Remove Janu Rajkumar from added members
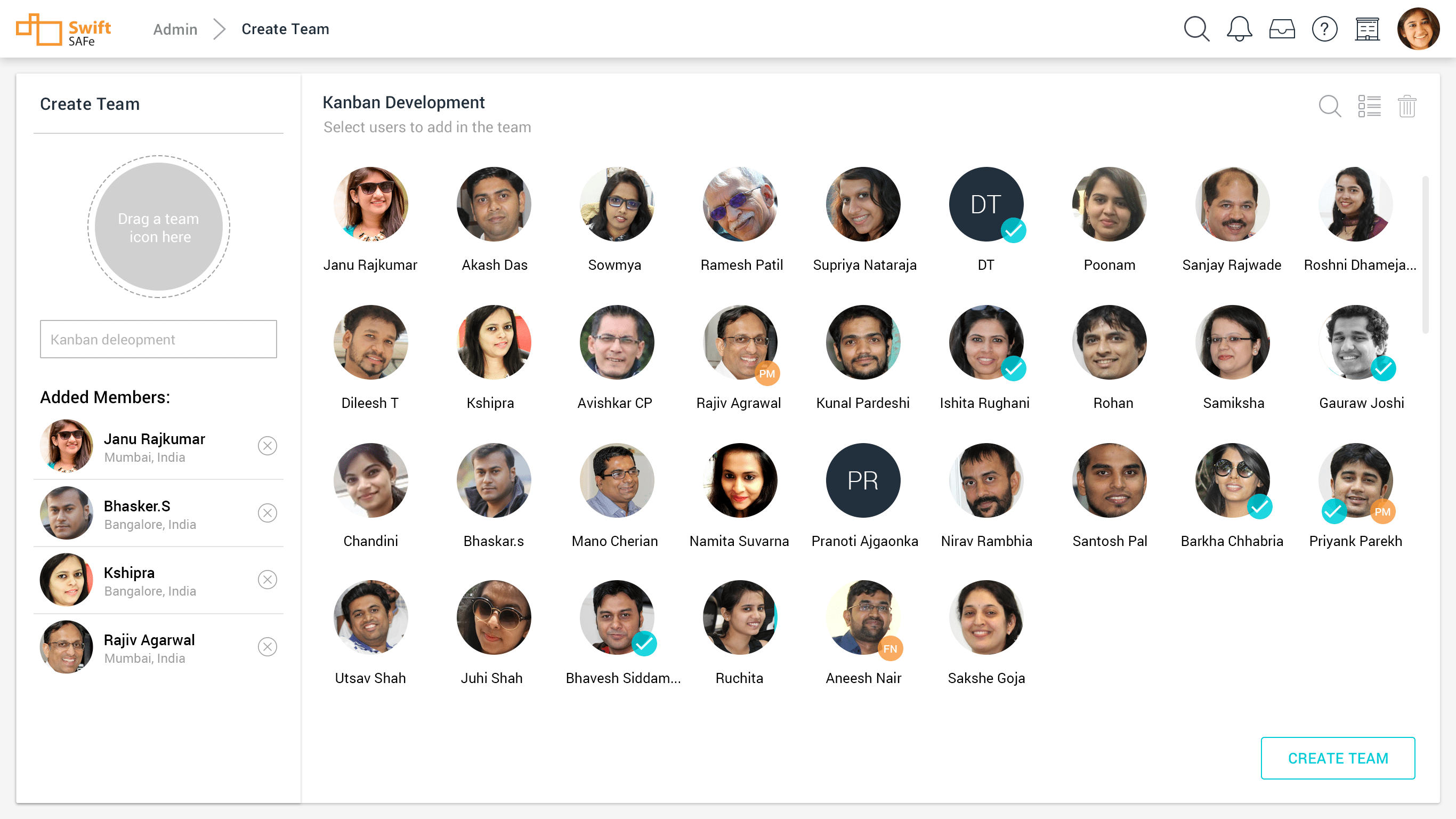The width and height of the screenshot is (1456, 819). click(x=268, y=446)
